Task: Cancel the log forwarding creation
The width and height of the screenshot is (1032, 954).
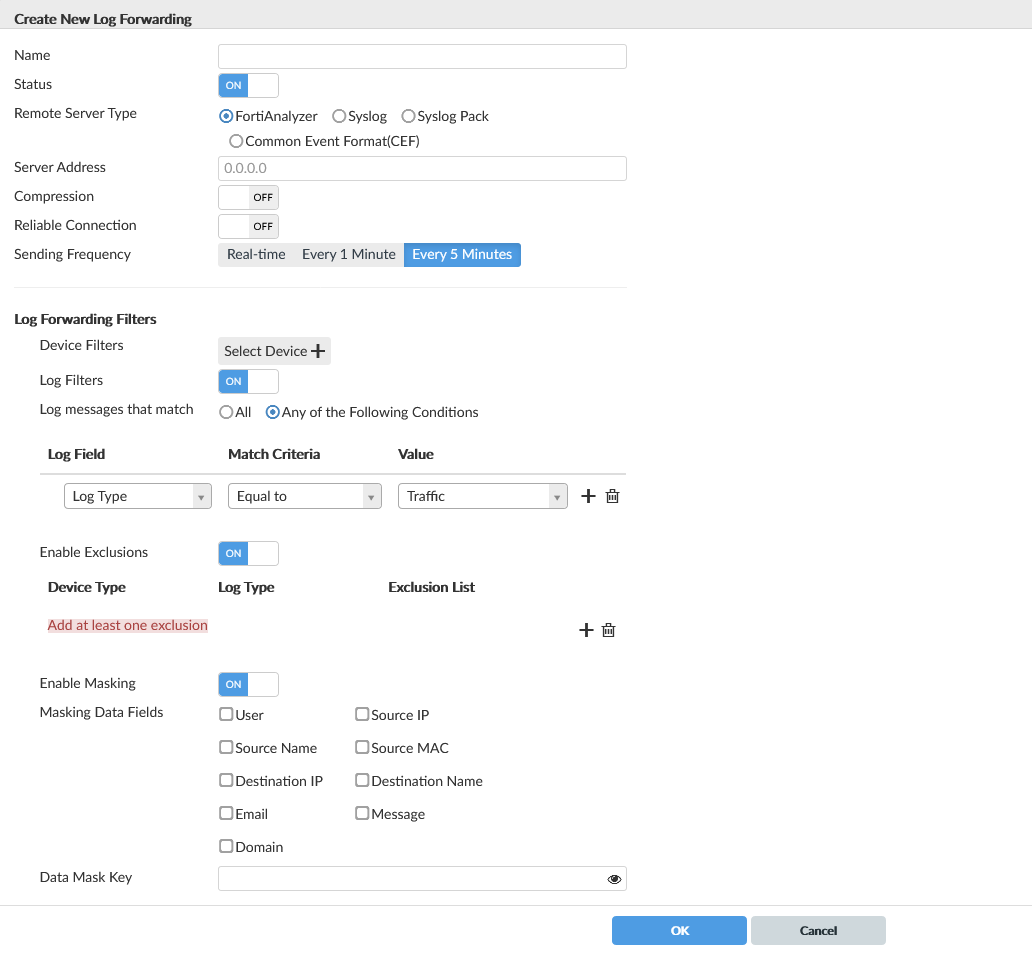Action: click(x=818, y=930)
